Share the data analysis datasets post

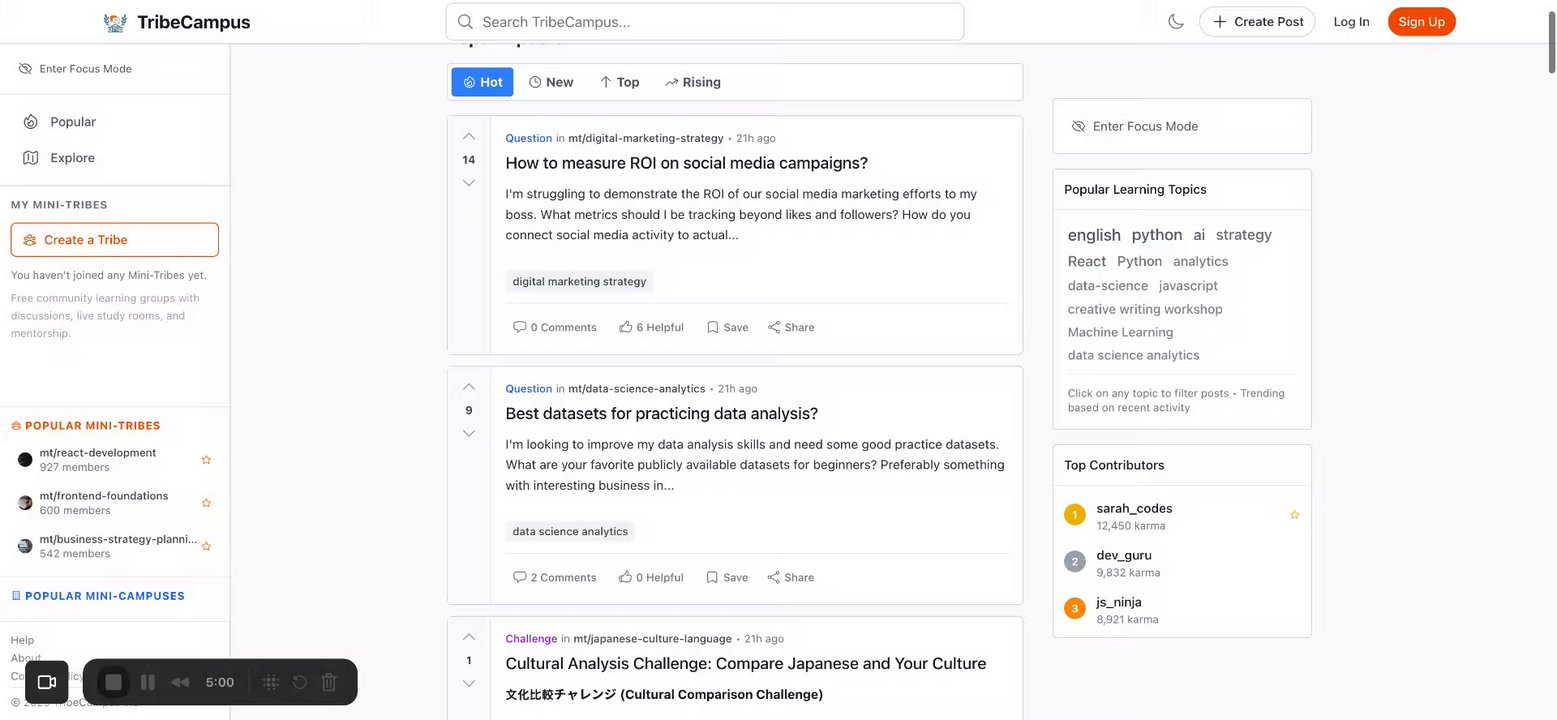[x=790, y=577]
